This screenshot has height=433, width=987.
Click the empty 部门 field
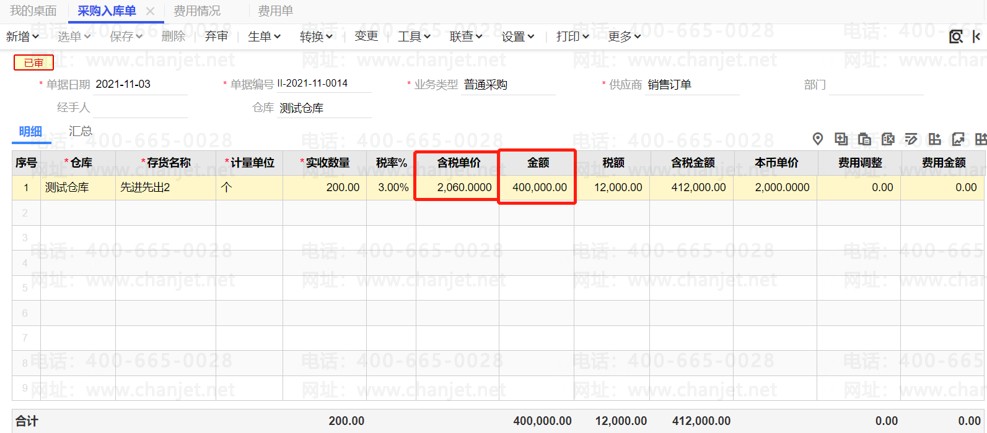(876, 84)
